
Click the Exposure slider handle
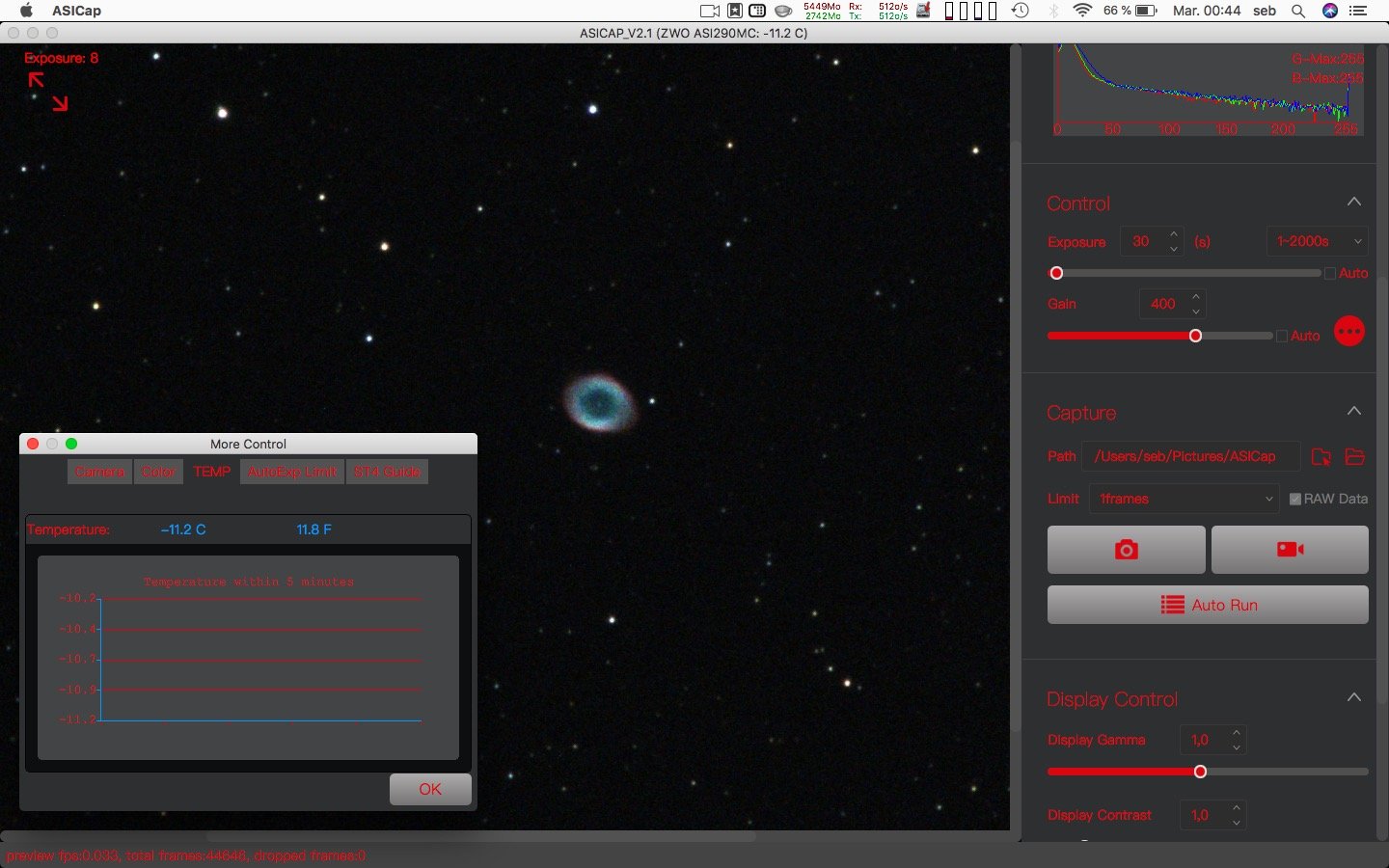tap(1056, 274)
